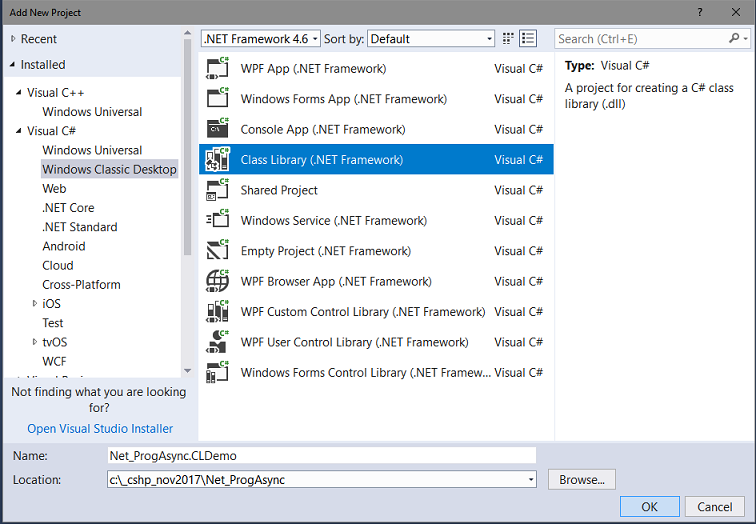
Task: Select the .NET Core category
Action: point(68,208)
